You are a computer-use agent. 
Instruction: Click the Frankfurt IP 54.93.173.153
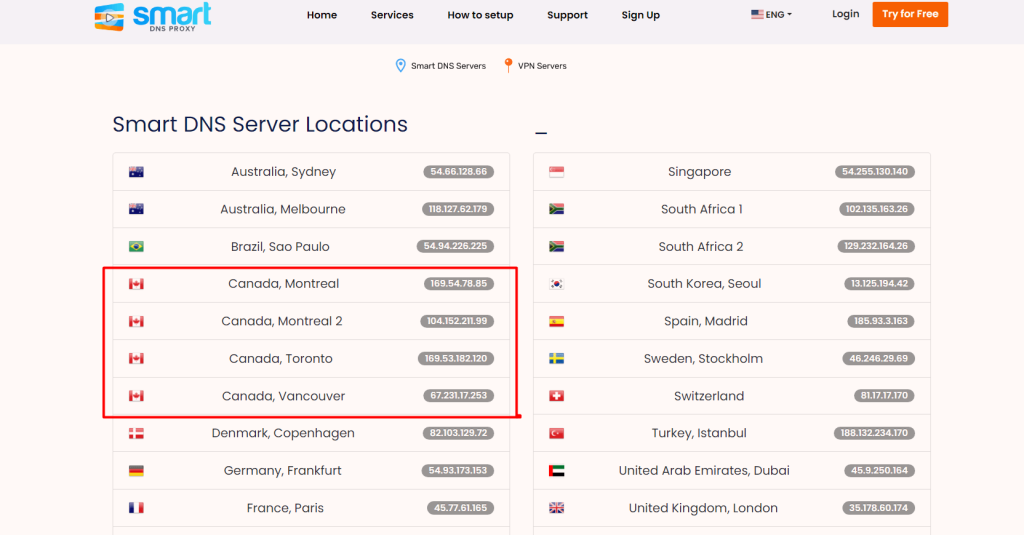(458, 470)
